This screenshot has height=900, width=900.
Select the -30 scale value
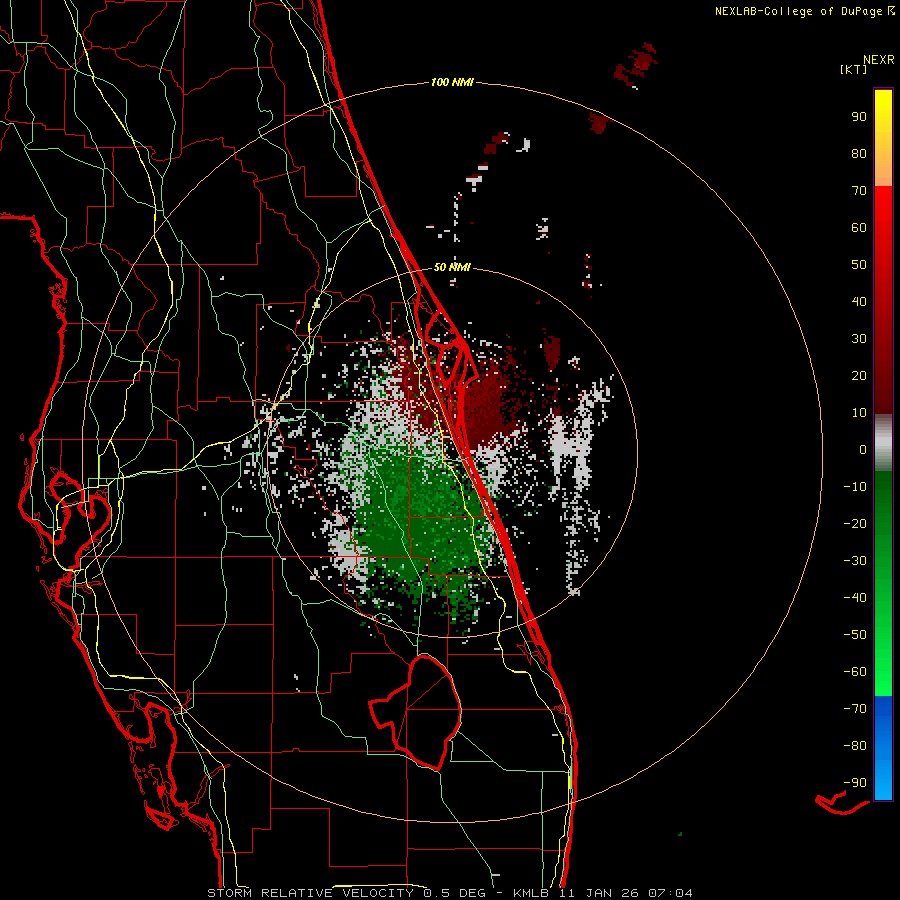click(x=855, y=561)
